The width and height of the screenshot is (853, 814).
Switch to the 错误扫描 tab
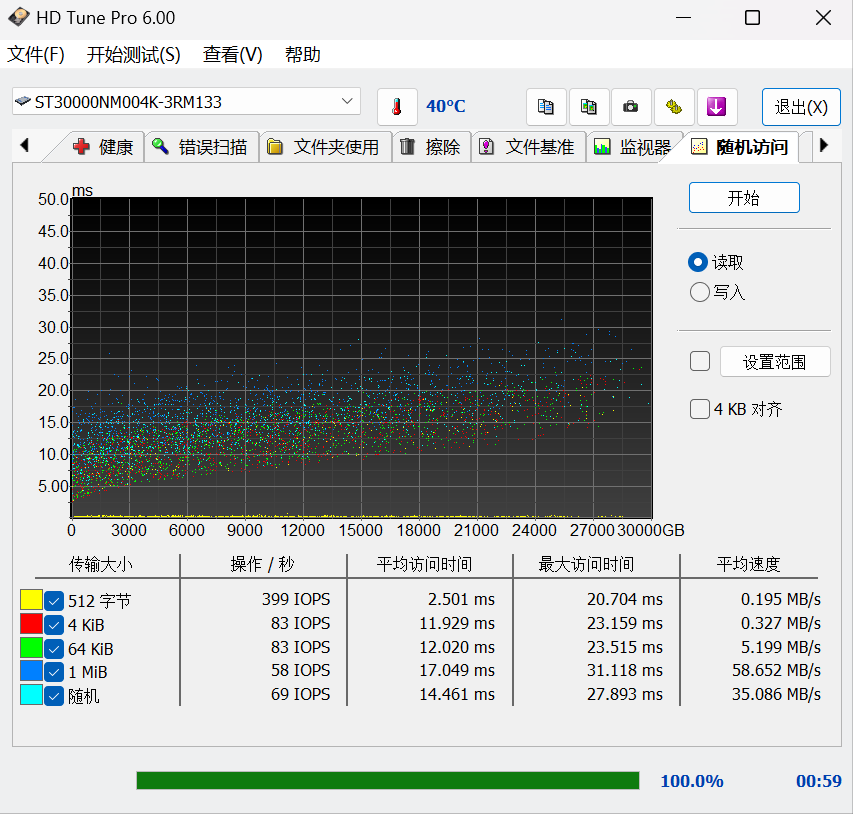click(202, 147)
